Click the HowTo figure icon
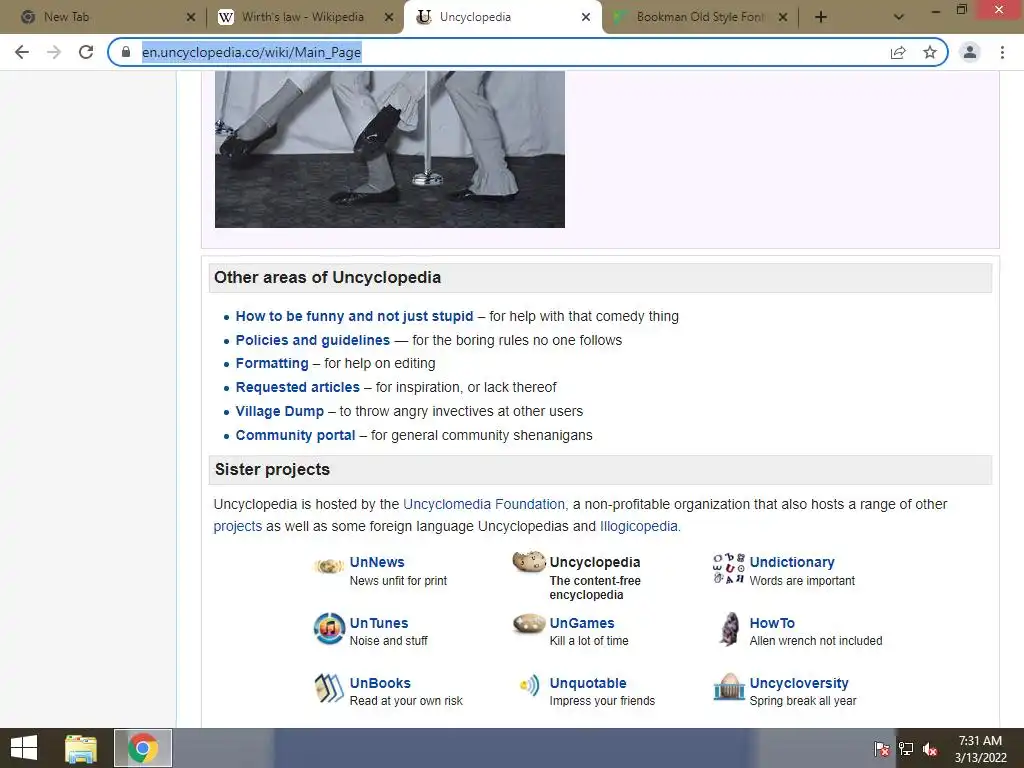 (729, 629)
